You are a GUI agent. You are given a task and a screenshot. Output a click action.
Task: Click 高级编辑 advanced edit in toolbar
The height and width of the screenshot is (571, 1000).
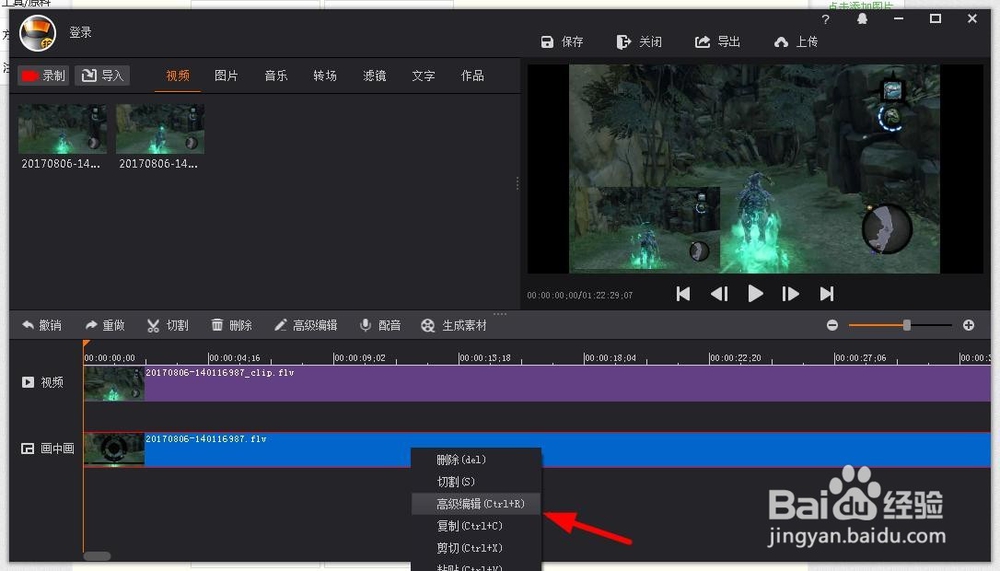pos(305,325)
